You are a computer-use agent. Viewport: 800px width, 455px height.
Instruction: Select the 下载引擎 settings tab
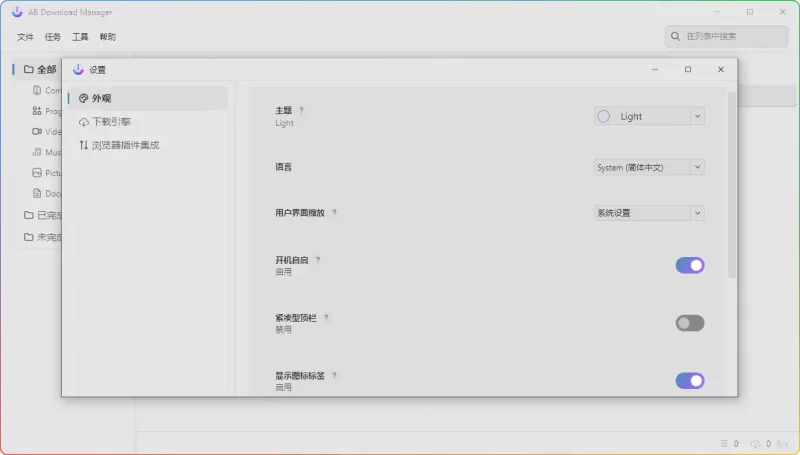(147, 121)
